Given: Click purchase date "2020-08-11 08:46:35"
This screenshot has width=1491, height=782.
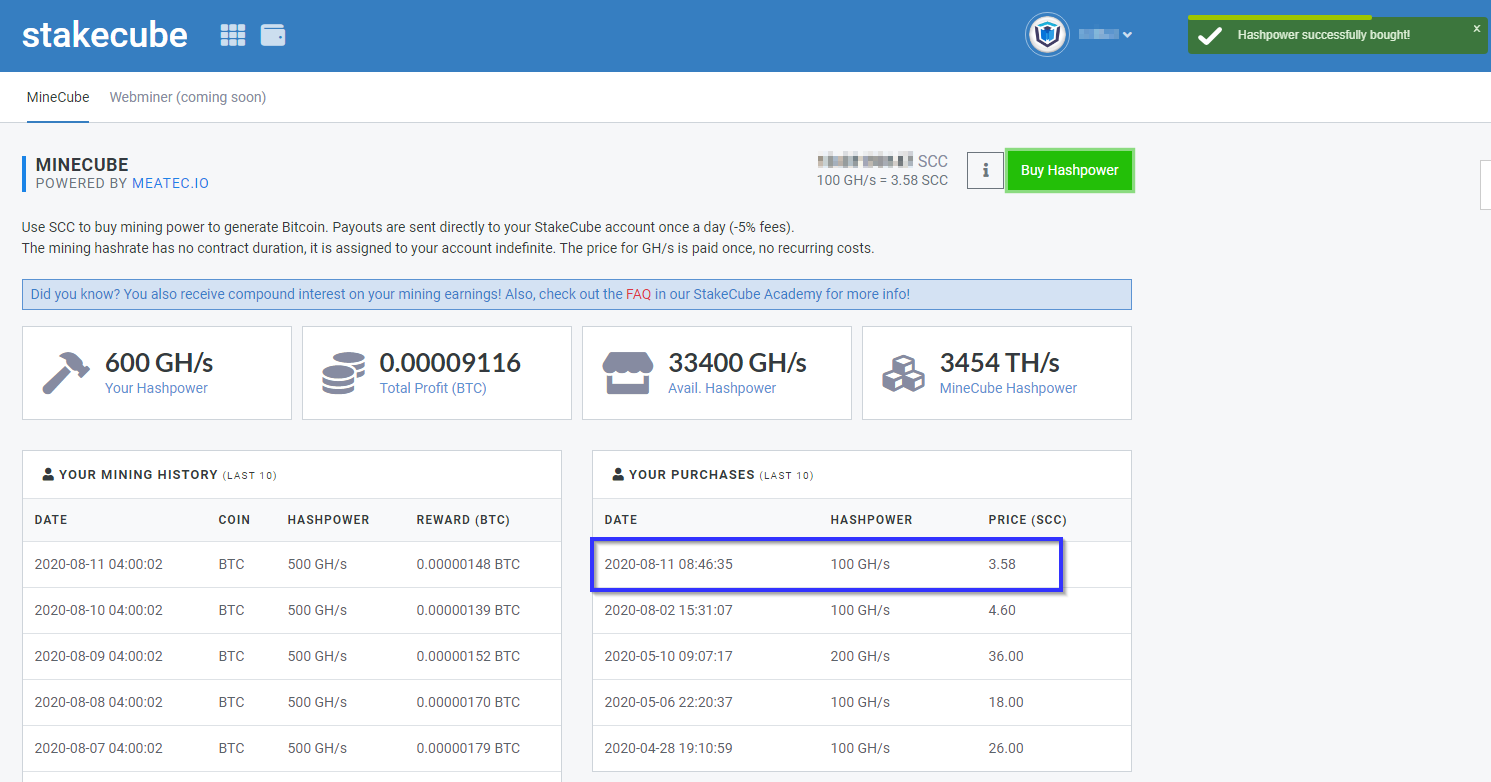Looking at the screenshot, I should click(669, 565).
